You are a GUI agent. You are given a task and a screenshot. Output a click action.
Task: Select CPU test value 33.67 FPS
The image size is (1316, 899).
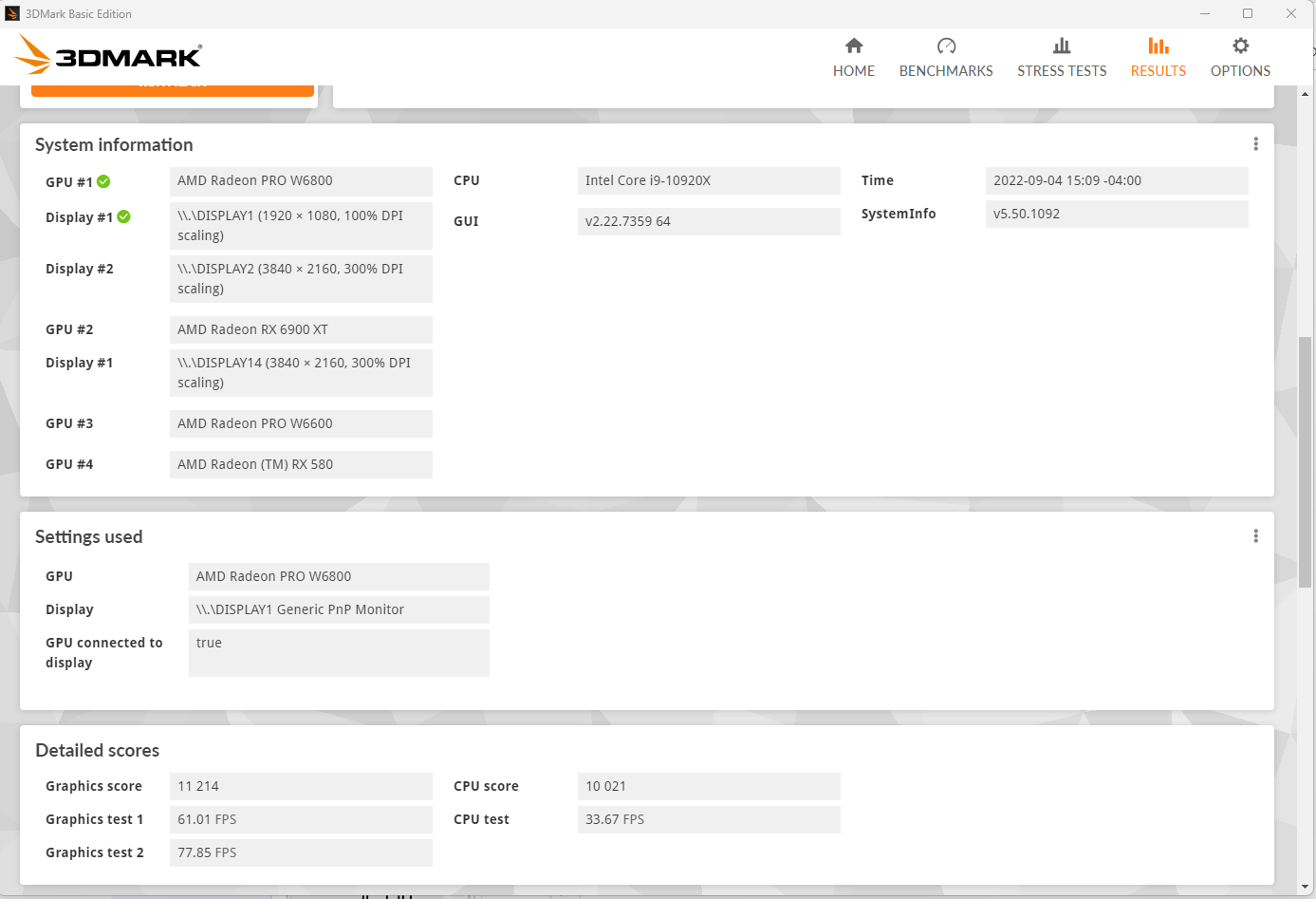709,819
